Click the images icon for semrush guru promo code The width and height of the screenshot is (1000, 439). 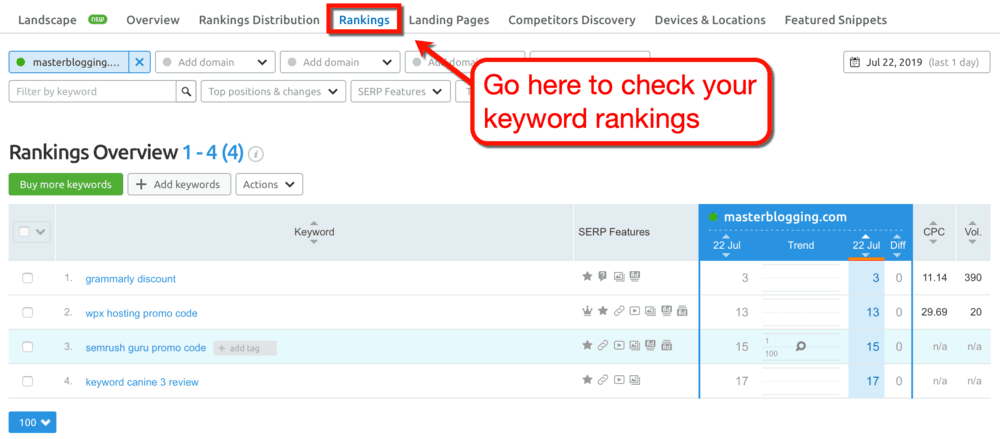(635, 345)
